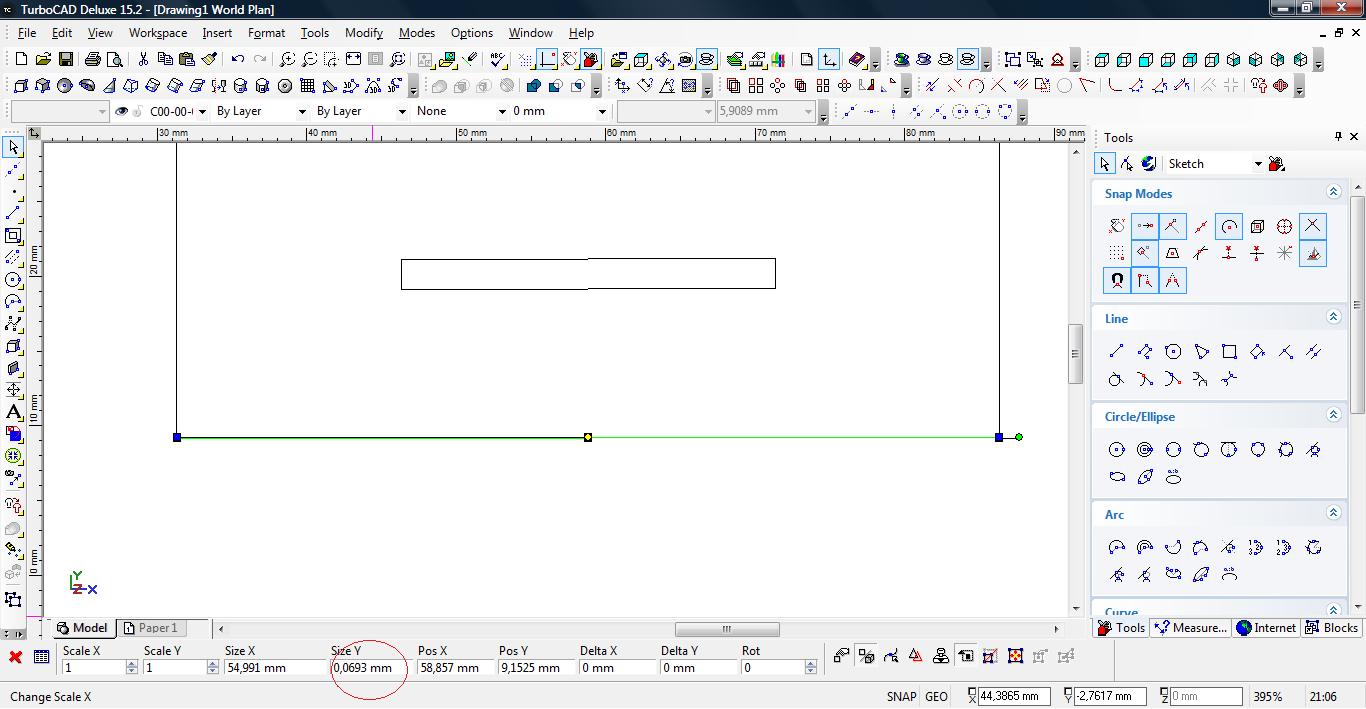Toggle SNAP in the status bar
1366x709 pixels.
pos(900,697)
